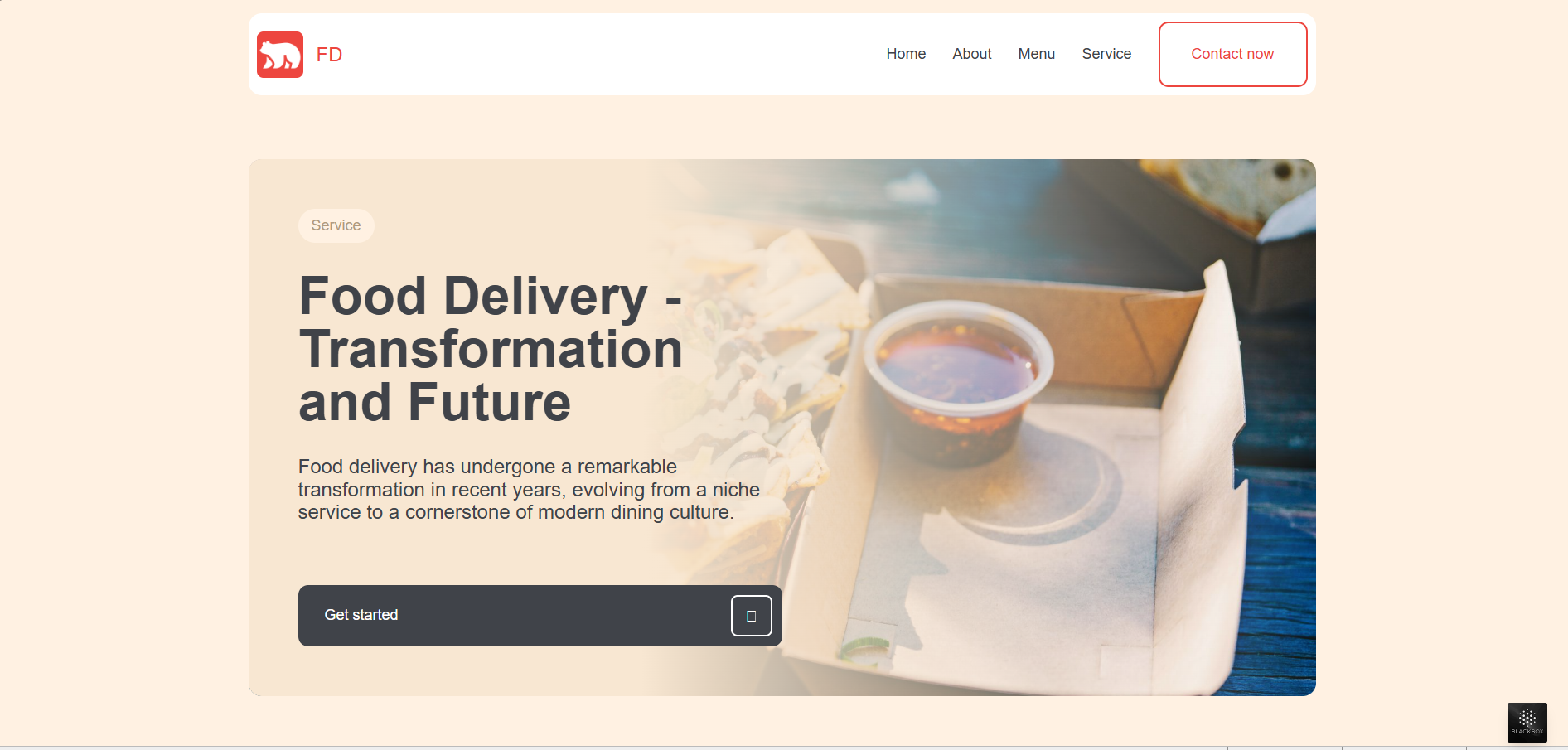
Task: Click the arrow icon inside Get started
Action: (752, 616)
